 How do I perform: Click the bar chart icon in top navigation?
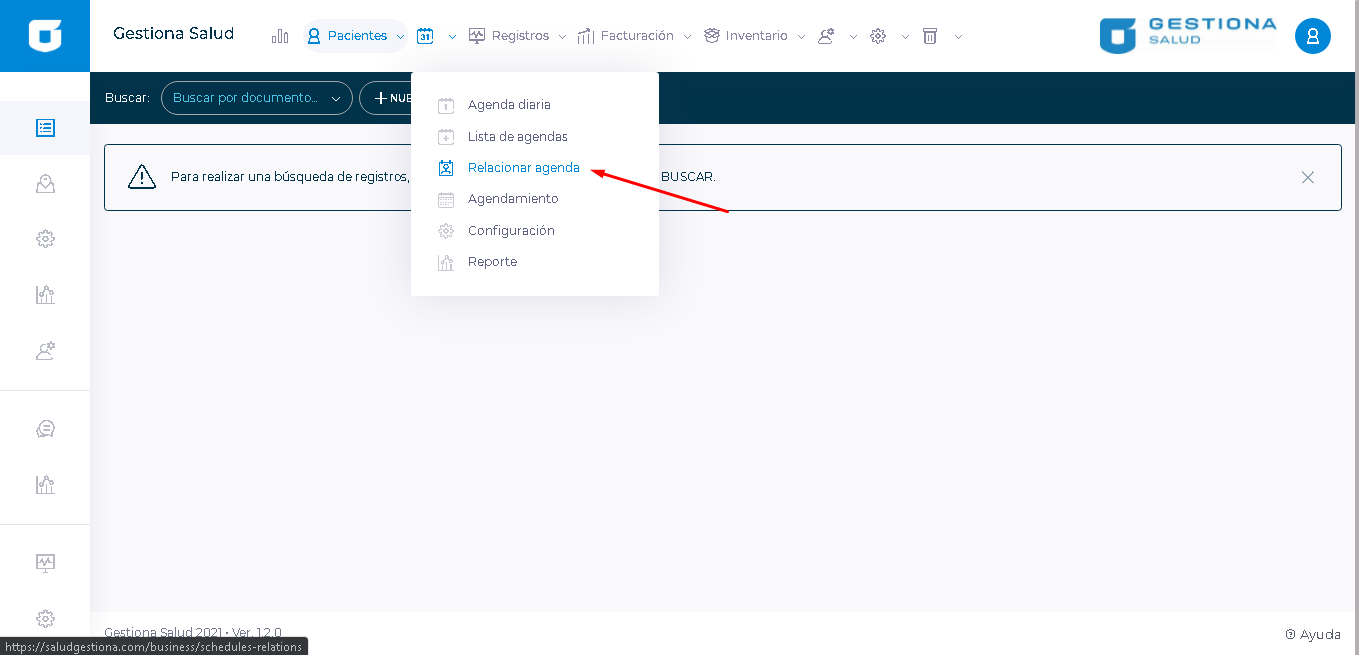point(280,36)
